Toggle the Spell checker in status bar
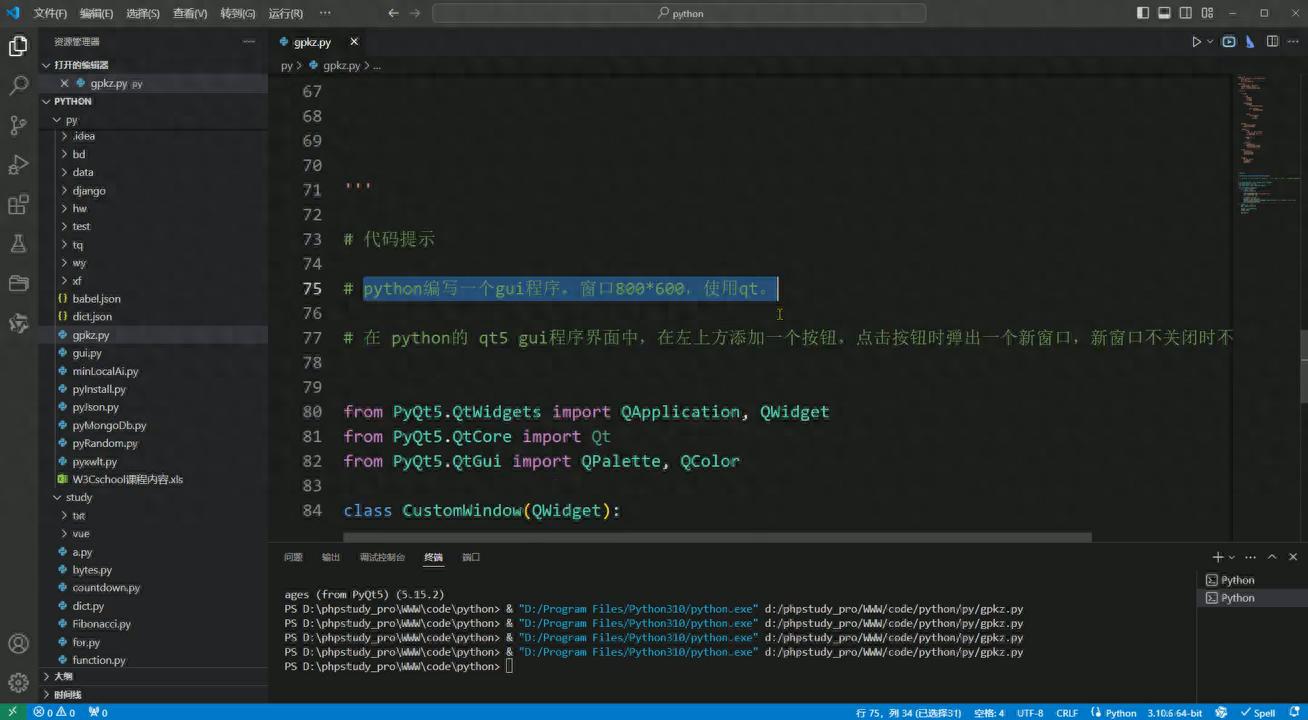 tap(1258, 713)
